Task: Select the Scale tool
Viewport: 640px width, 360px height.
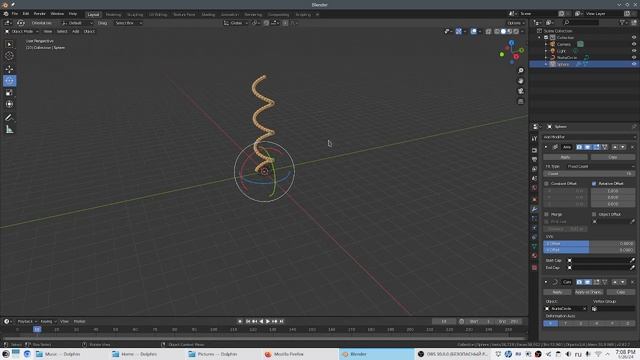Action: pos(9,93)
